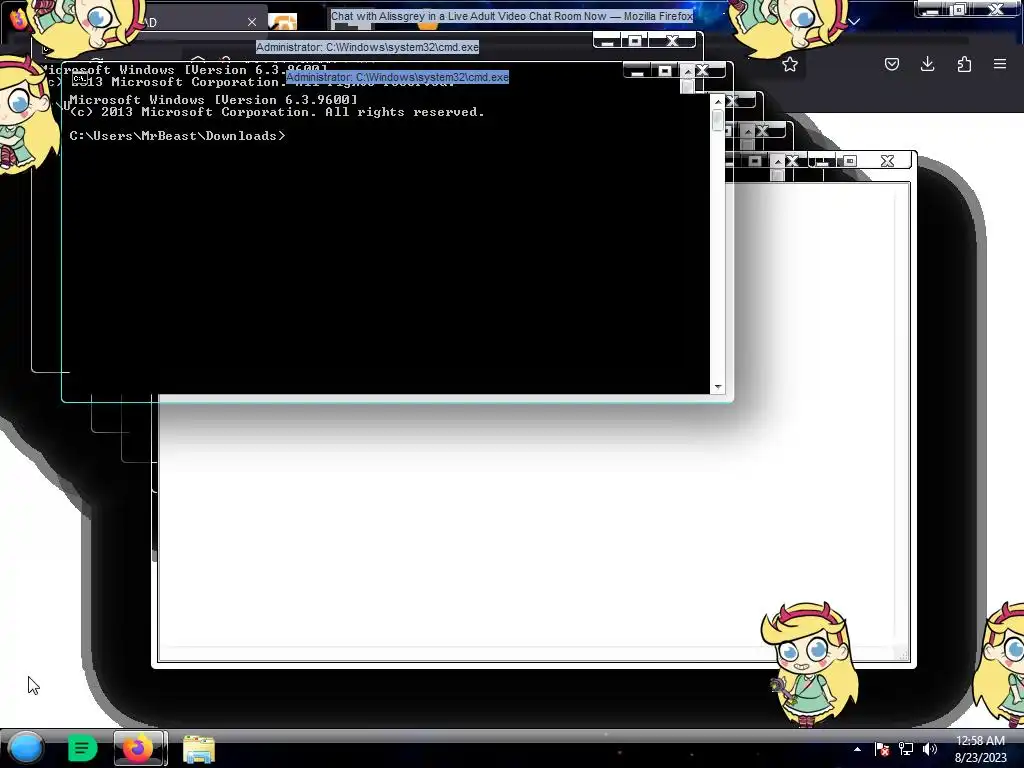Image resolution: width=1024 pixels, height=768 pixels.
Task: Click '(c) 2013 Microsoft Corporation. All rights reserved.'
Action: point(277,112)
